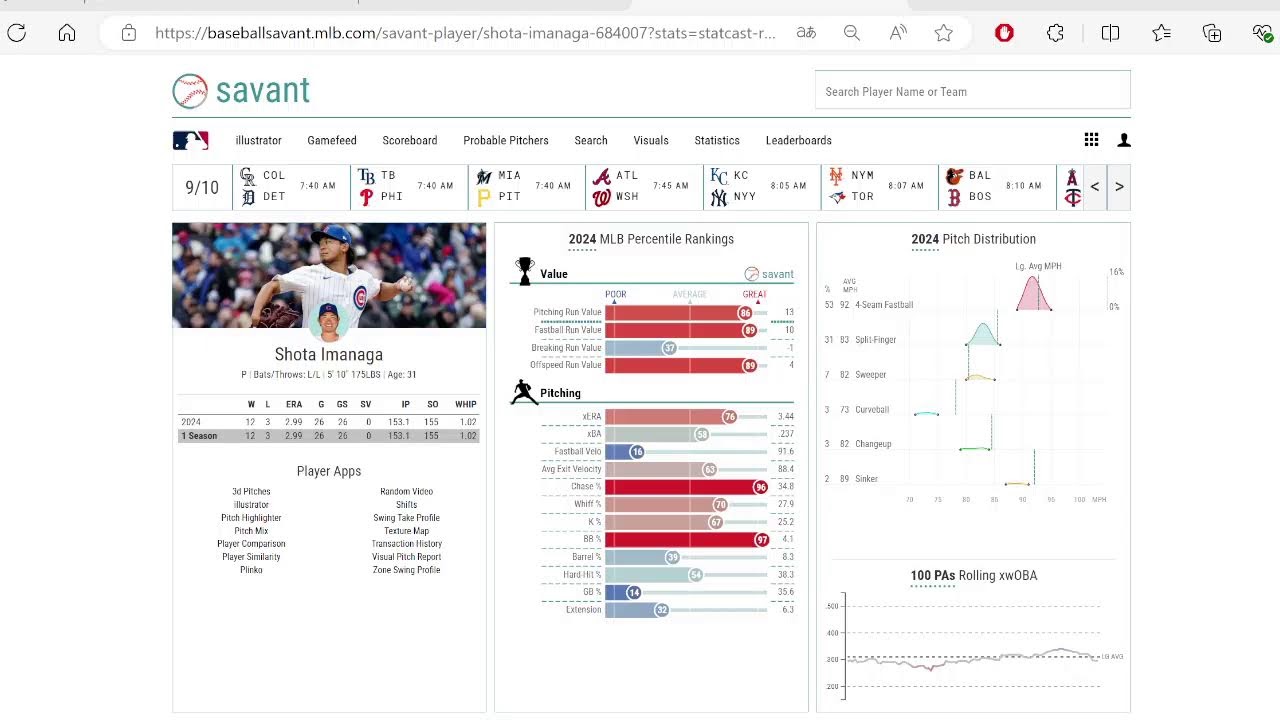Open the Visuals nav item

651,141
